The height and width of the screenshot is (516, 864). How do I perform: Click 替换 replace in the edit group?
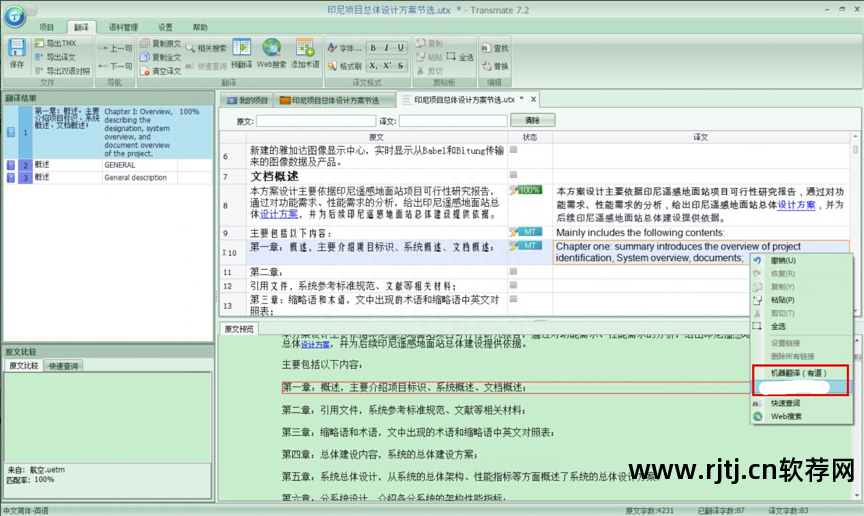tap(495, 66)
